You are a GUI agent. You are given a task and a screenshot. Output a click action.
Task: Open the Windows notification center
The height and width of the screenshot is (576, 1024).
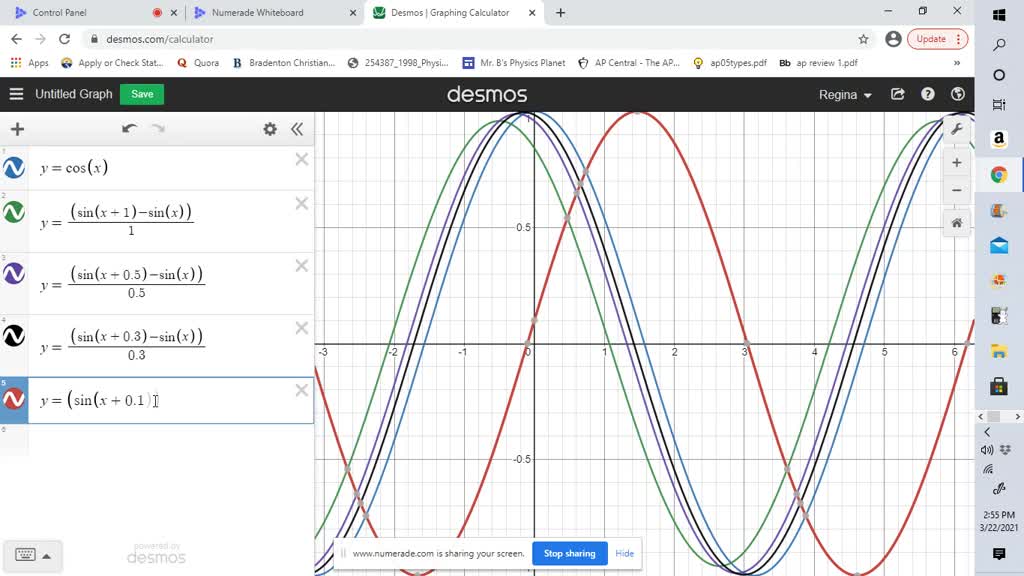[999, 554]
